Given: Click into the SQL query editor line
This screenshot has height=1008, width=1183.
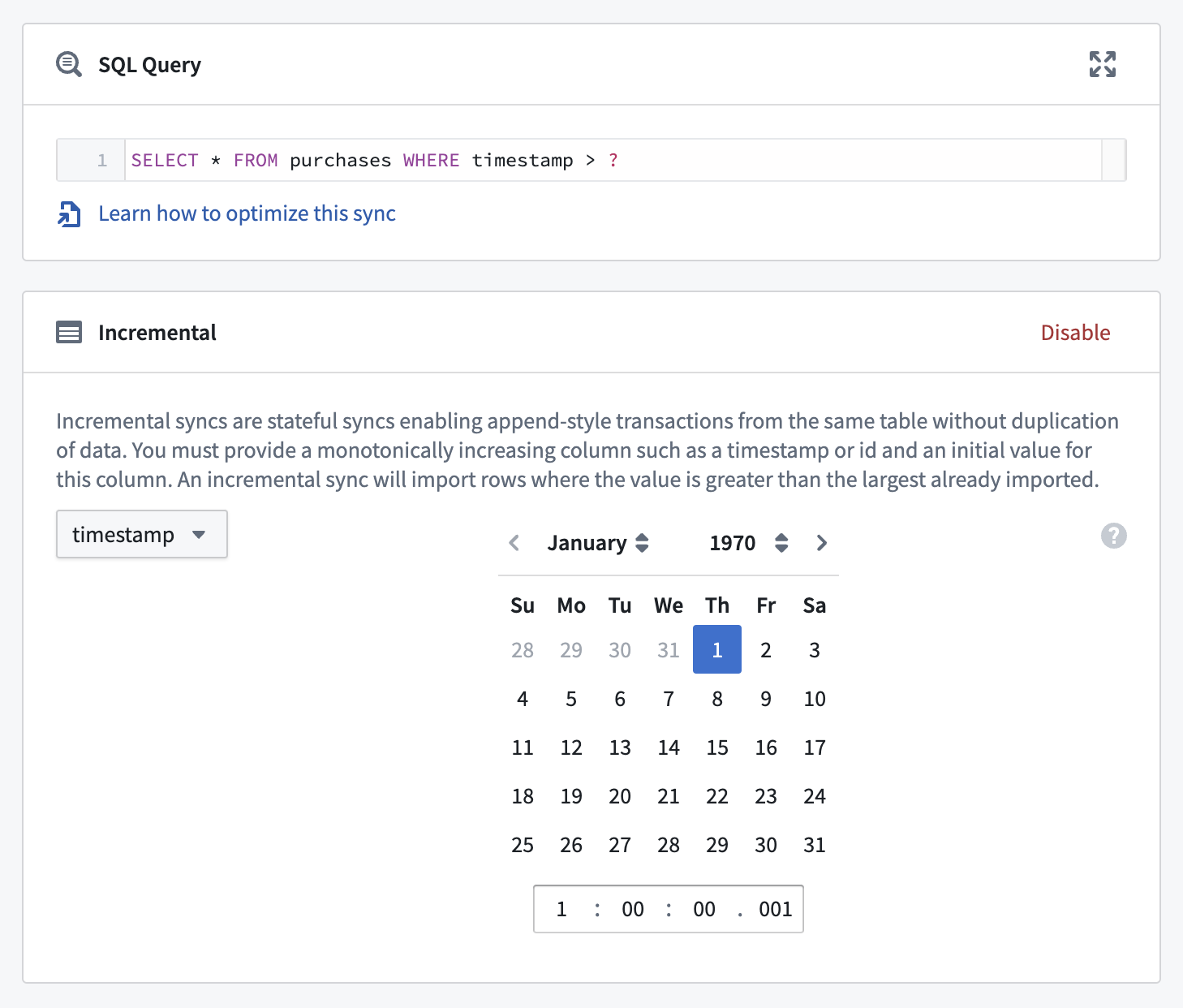Looking at the screenshot, I should 613,160.
